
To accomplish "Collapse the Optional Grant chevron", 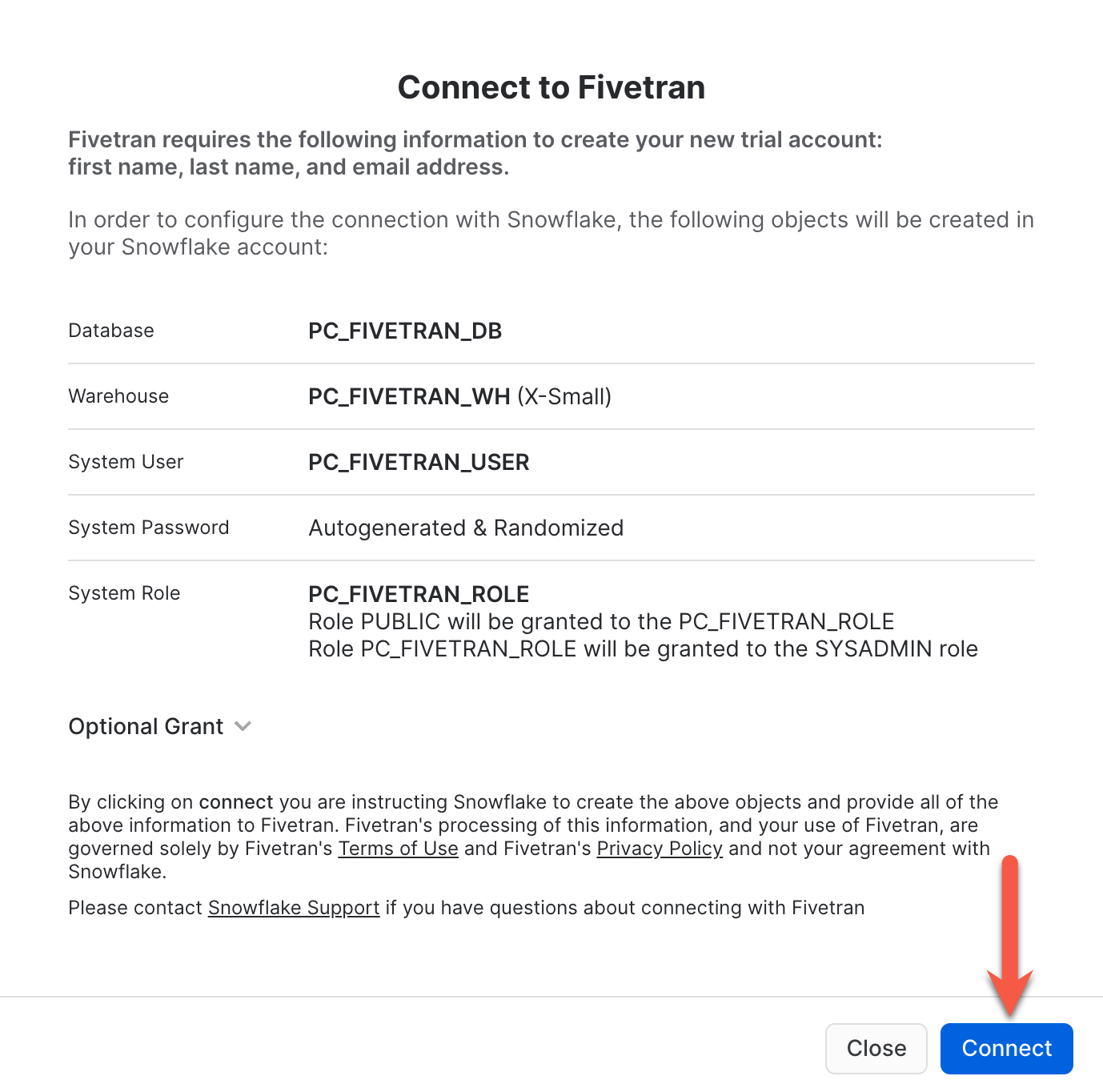I will pos(243,727).
